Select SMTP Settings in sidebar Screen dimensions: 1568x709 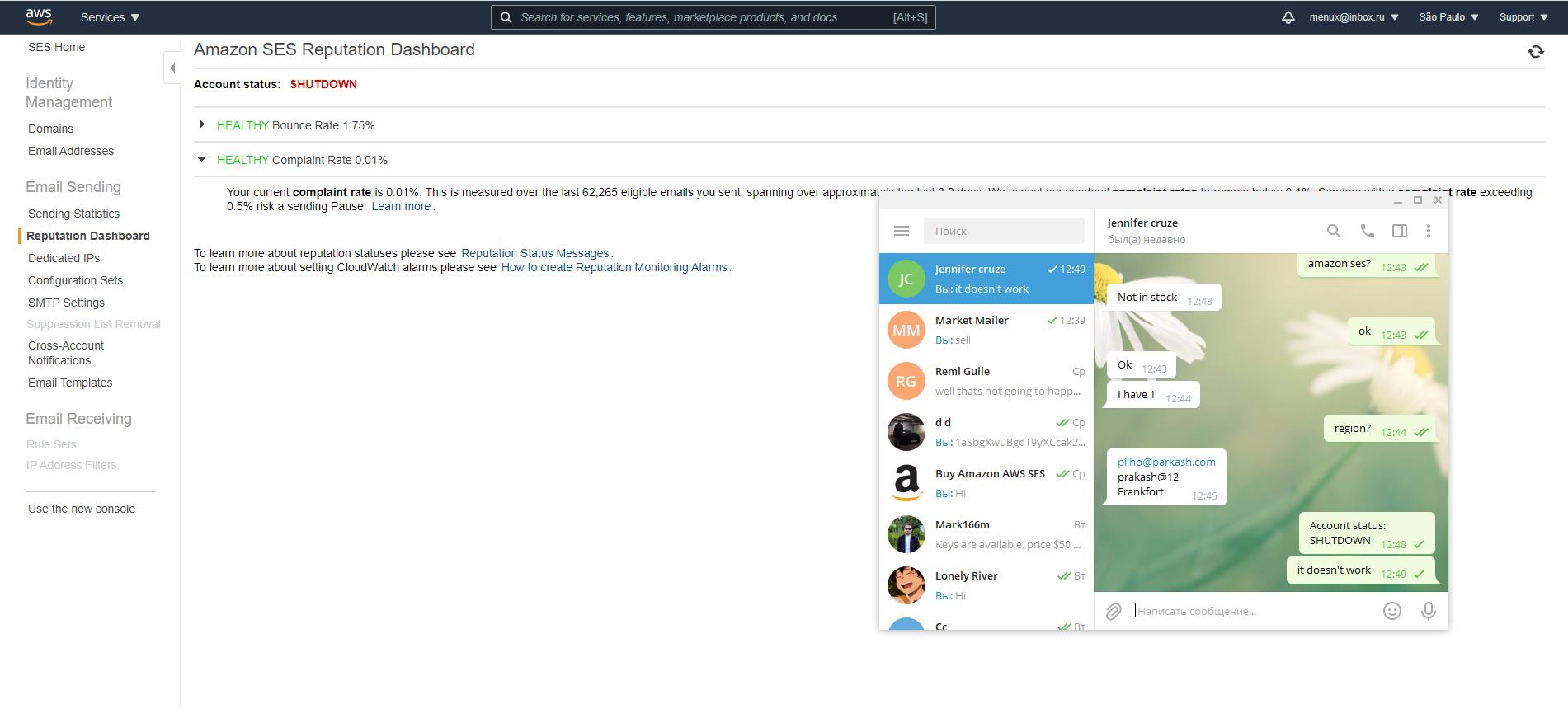(66, 303)
